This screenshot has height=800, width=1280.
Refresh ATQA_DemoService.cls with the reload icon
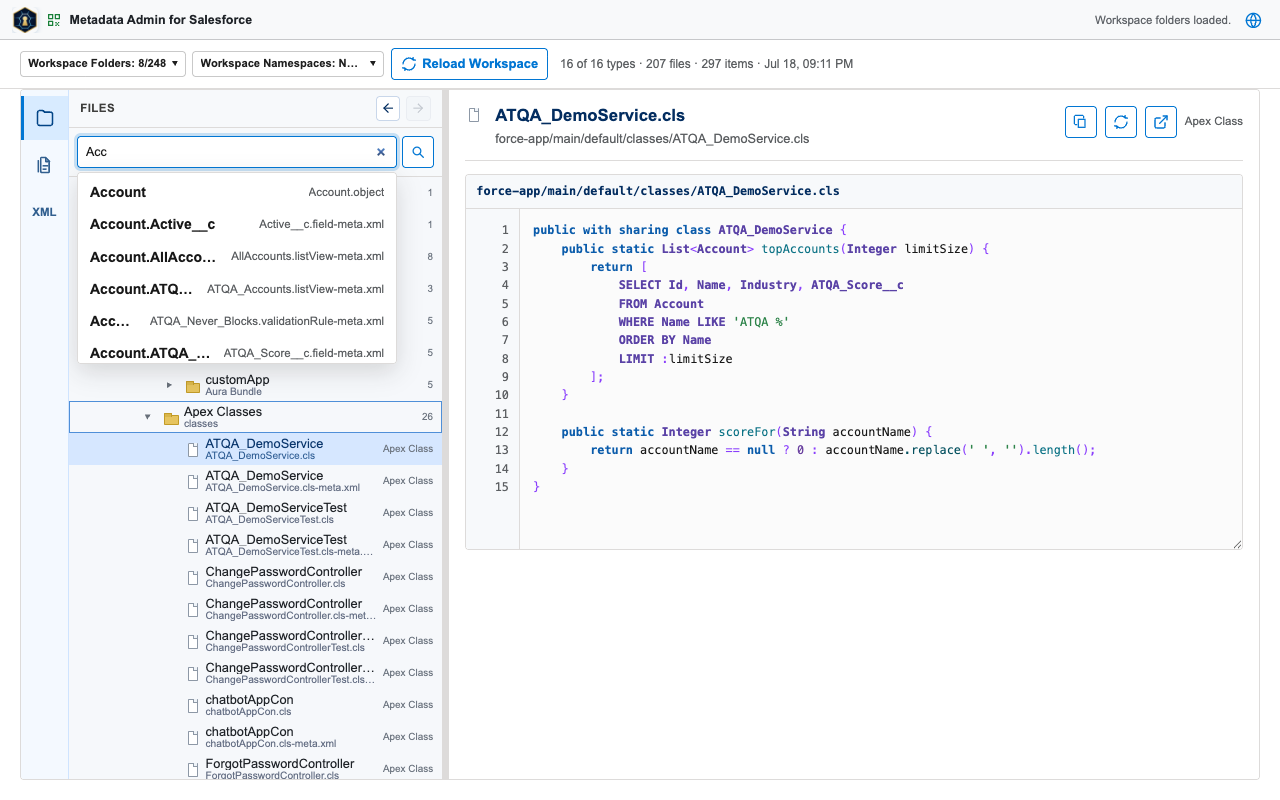point(1121,122)
